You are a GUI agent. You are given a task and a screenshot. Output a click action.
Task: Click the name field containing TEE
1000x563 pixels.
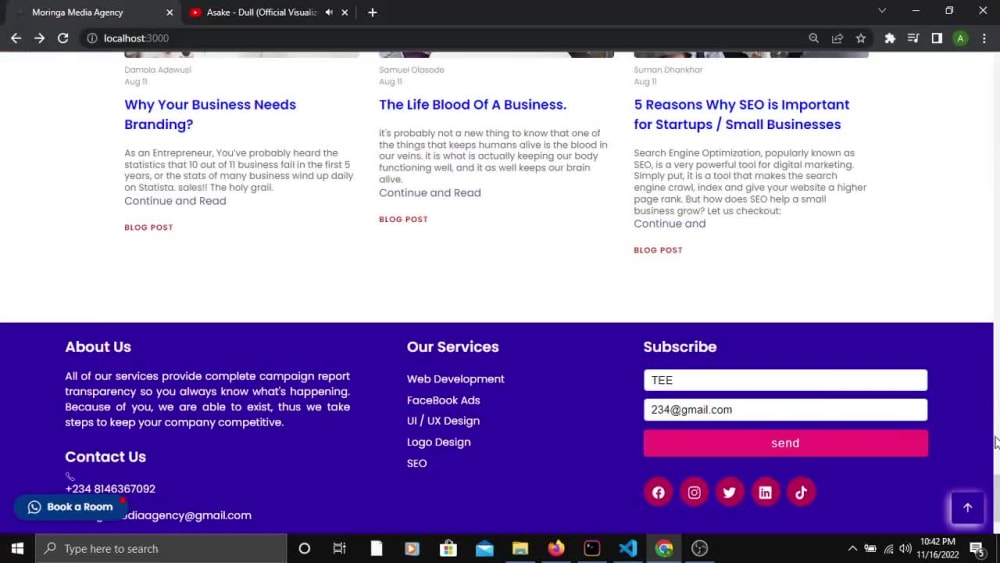785,380
